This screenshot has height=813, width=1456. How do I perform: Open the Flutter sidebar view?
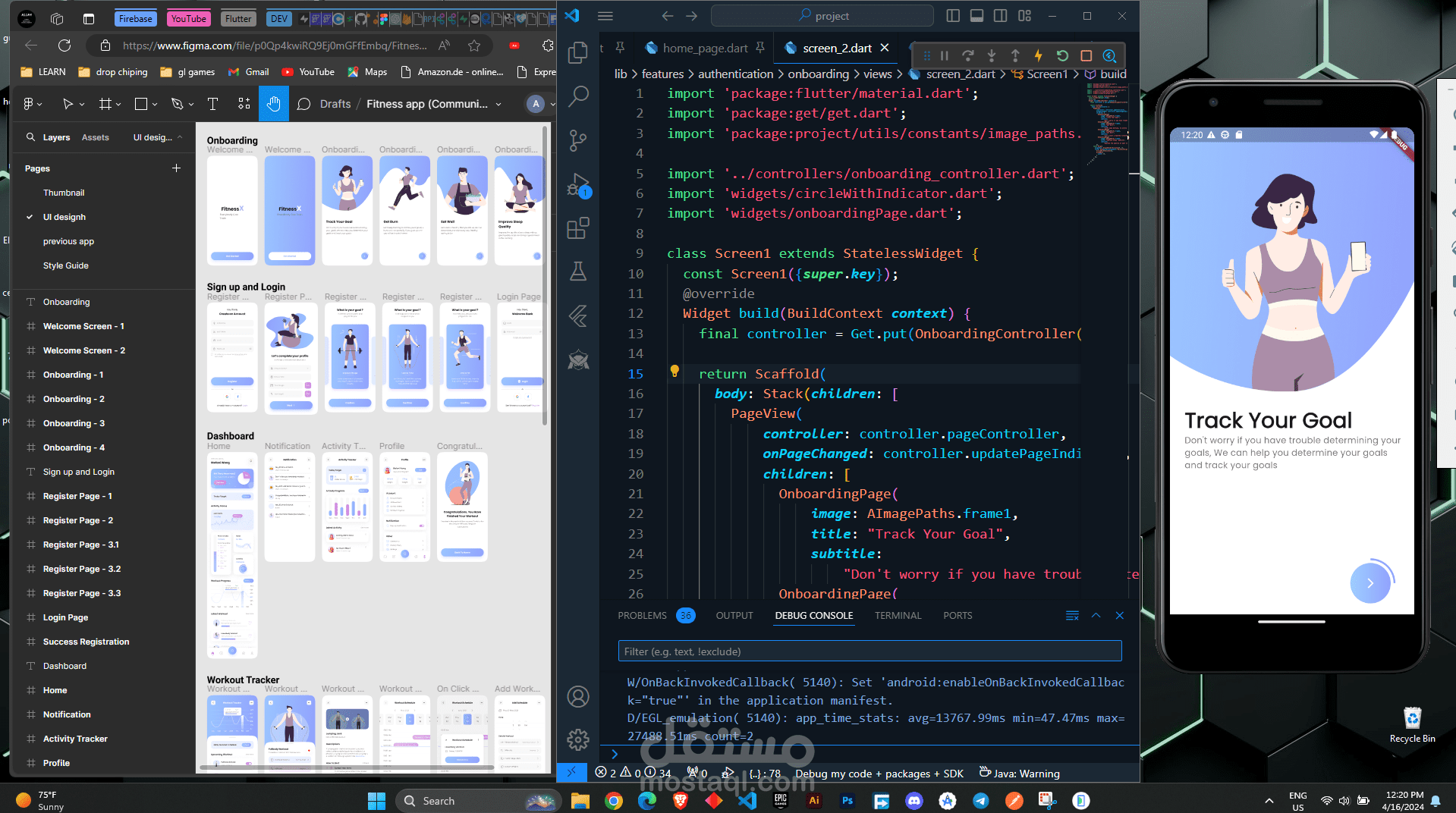(x=578, y=315)
